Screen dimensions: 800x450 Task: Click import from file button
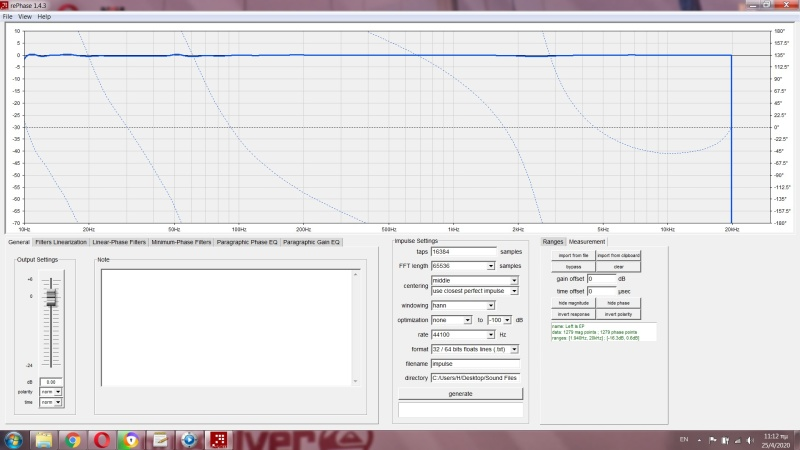(574, 255)
